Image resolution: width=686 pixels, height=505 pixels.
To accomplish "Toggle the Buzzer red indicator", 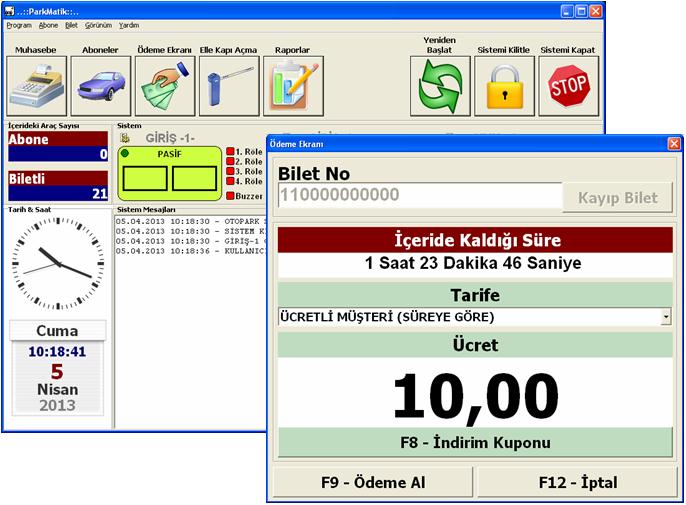I will tap(230, 196).
